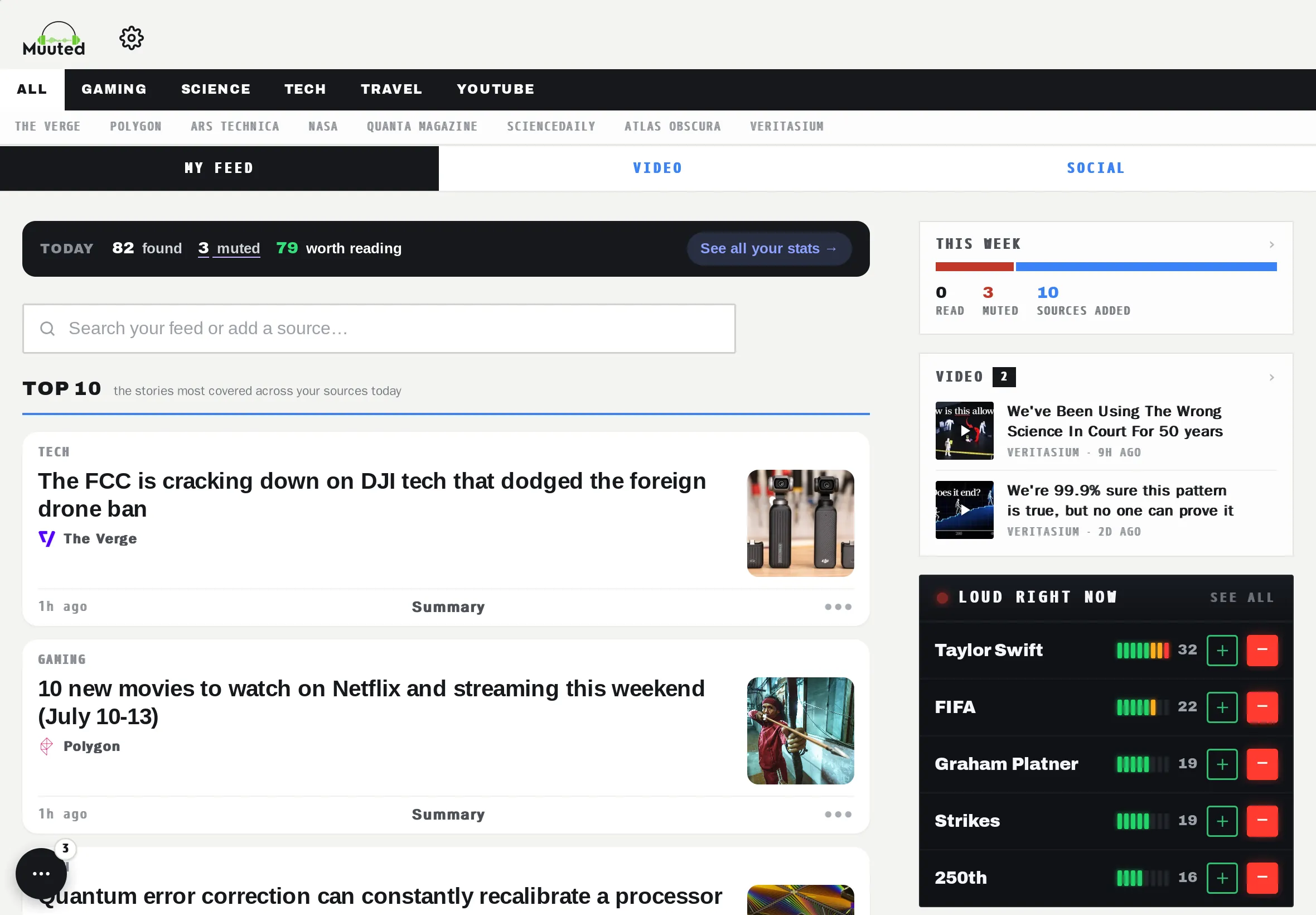
Task: Boost Strikes with the plus button
Action: pyautogui.click(x=1222, y=820)
